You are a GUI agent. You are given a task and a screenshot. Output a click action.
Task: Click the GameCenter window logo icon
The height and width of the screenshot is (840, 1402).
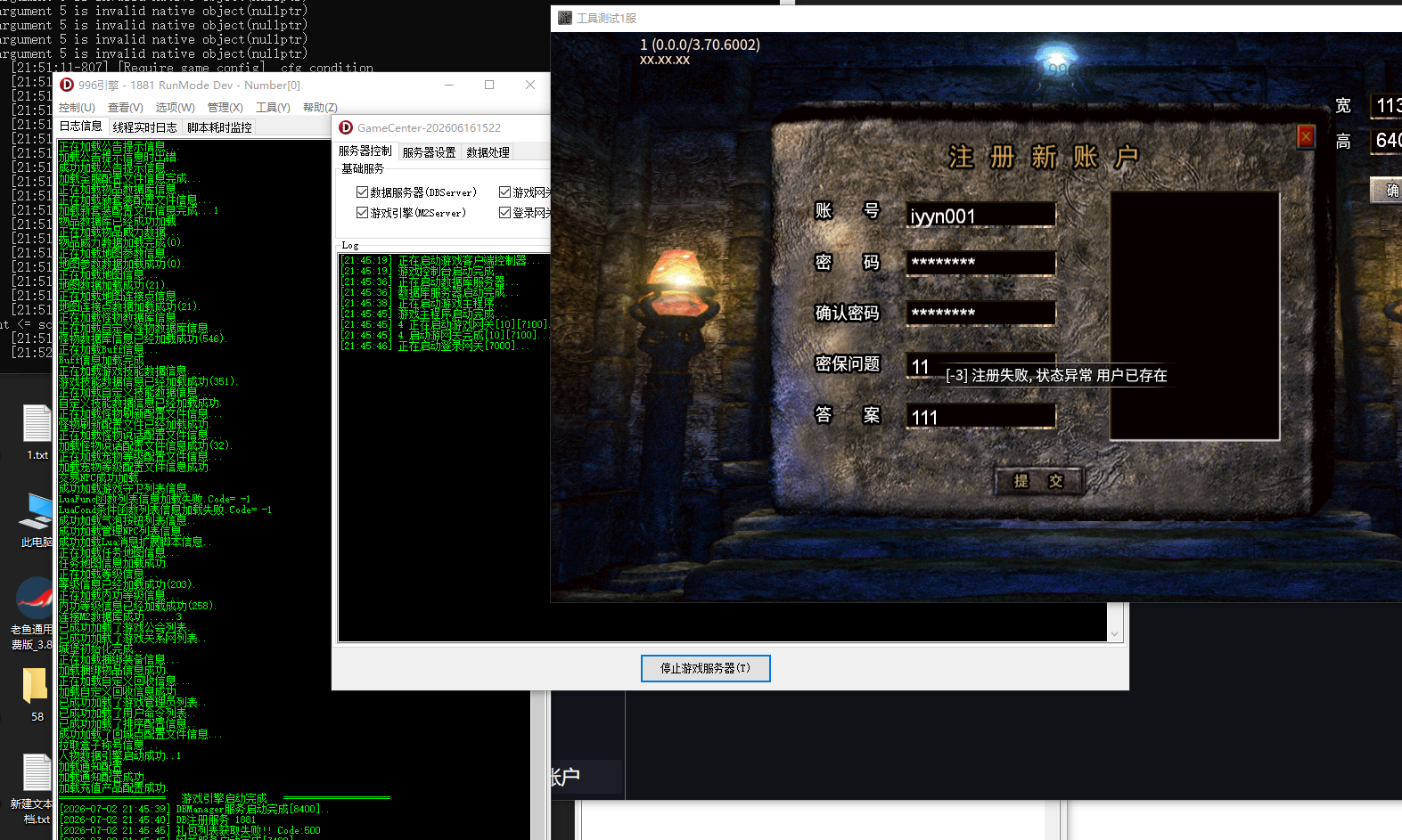pos(346,127)
